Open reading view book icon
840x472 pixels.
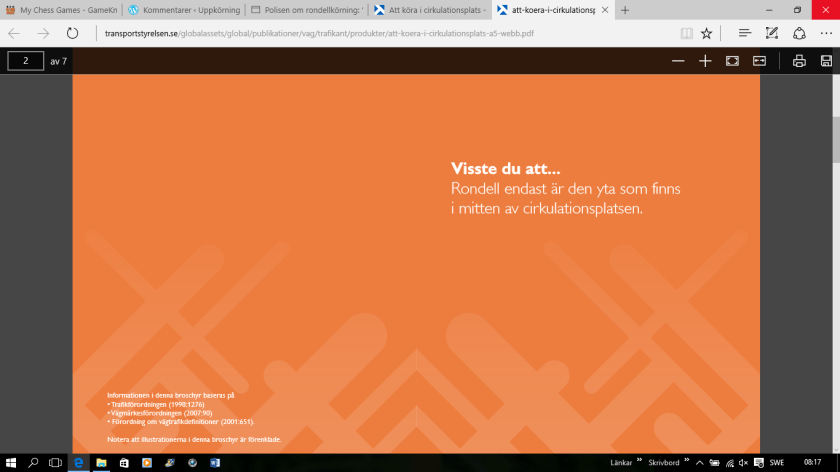pos(686,33)
